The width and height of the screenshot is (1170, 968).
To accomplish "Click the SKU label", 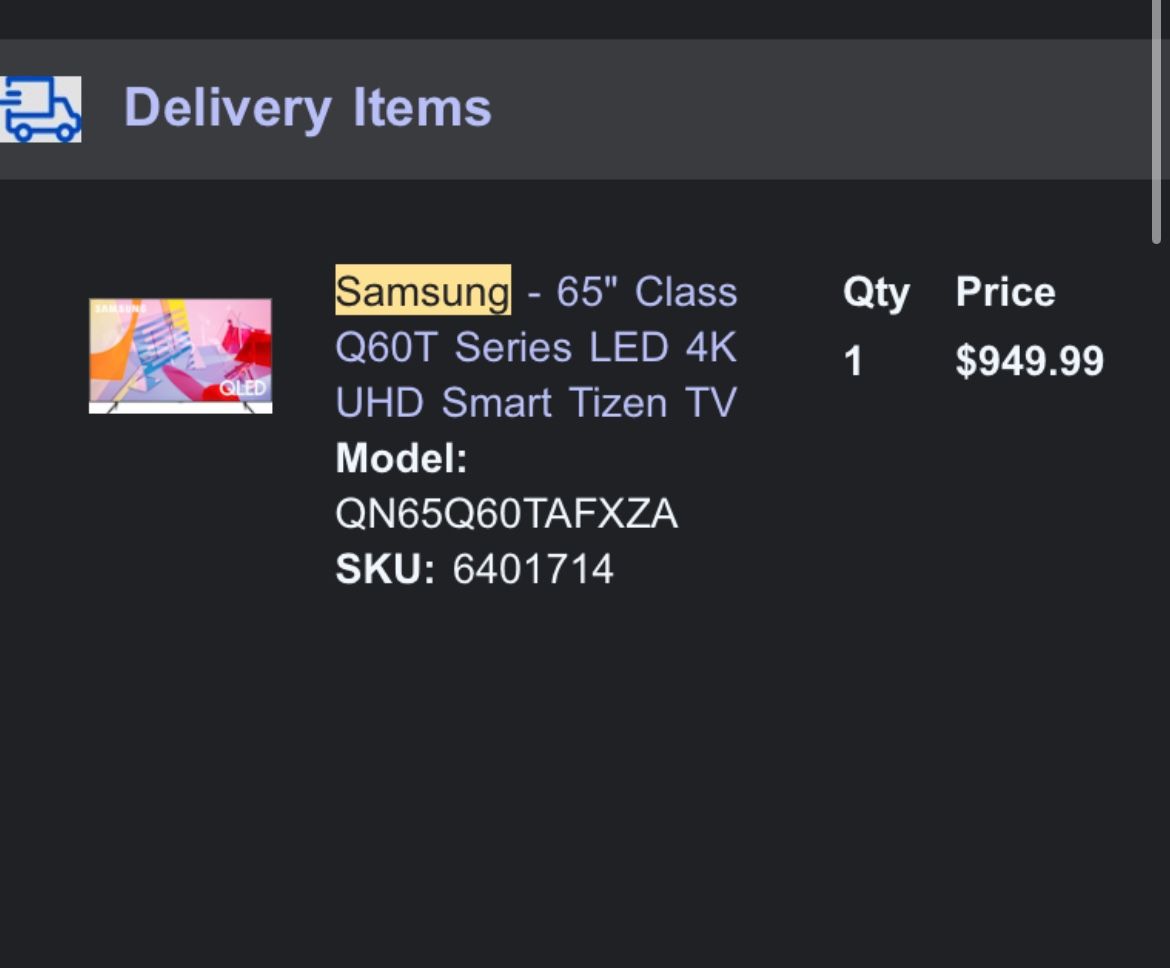I will click(385, 569).
